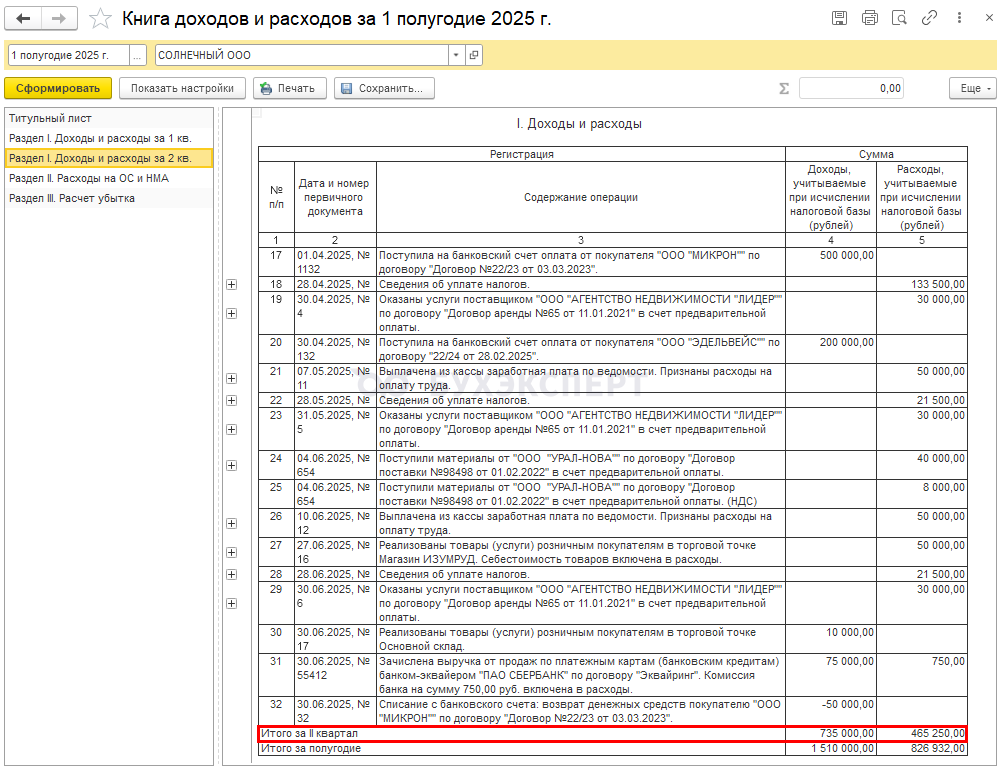Screen dimensions: 998x769
Task: Open organization card with the open-form icon
Action: [x=474, y=55]
